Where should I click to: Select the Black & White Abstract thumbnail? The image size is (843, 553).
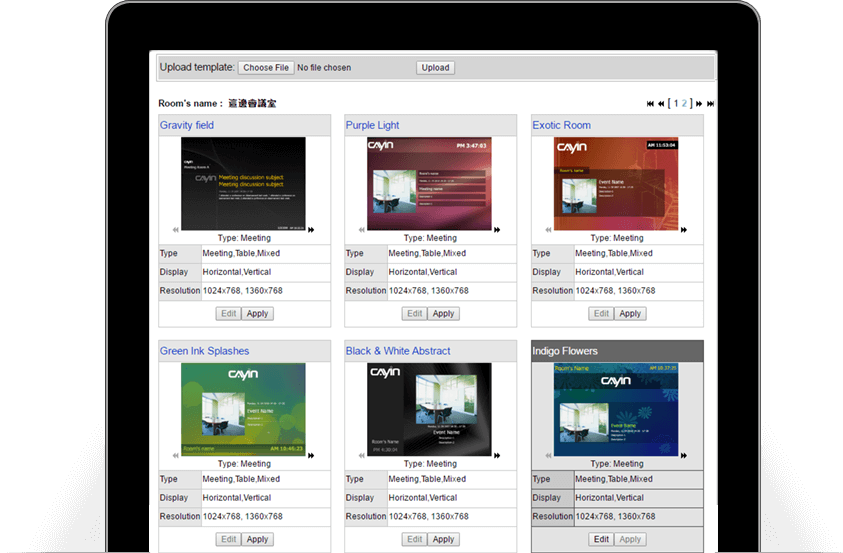pos(429,409)
